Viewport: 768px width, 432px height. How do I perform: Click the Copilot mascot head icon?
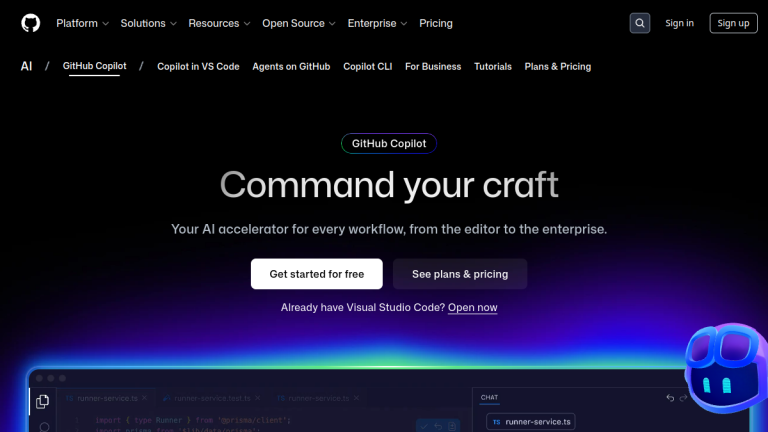726,368
